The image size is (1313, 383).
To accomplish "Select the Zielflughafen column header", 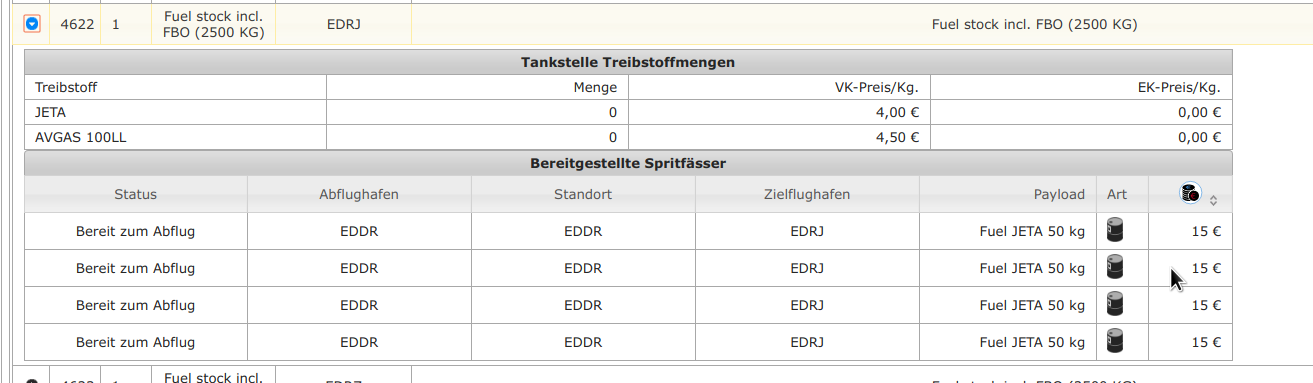I will tap(807, 194).
